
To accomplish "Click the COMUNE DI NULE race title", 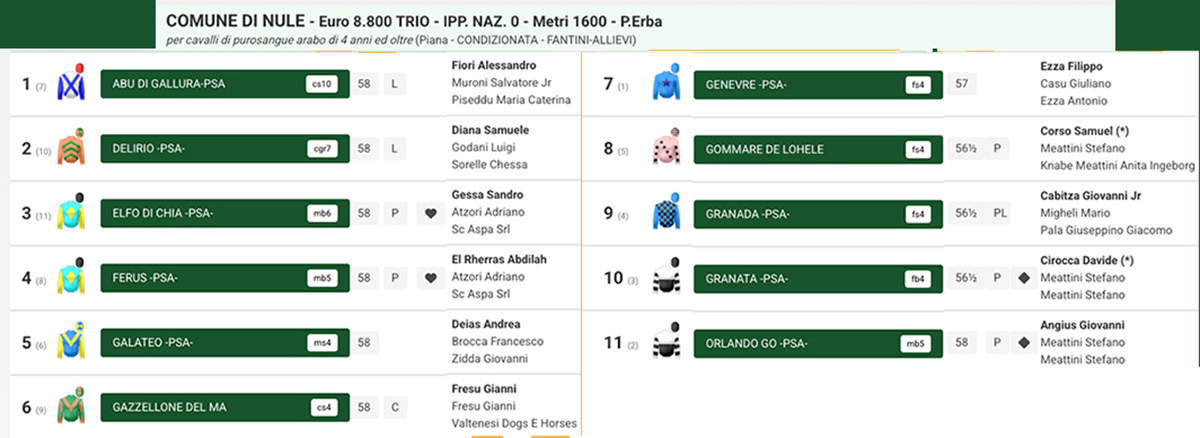I will [x=235, y=21].
